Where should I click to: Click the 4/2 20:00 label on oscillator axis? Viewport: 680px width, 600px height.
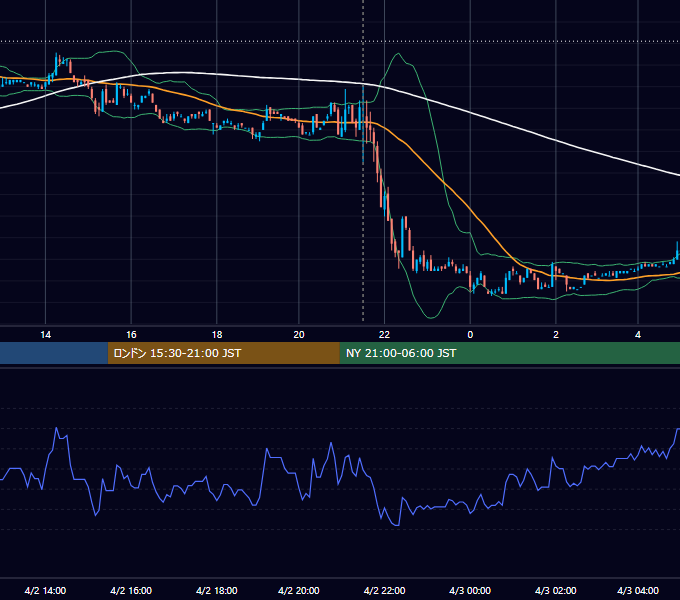pyautogui.click(x=299, y=590)
